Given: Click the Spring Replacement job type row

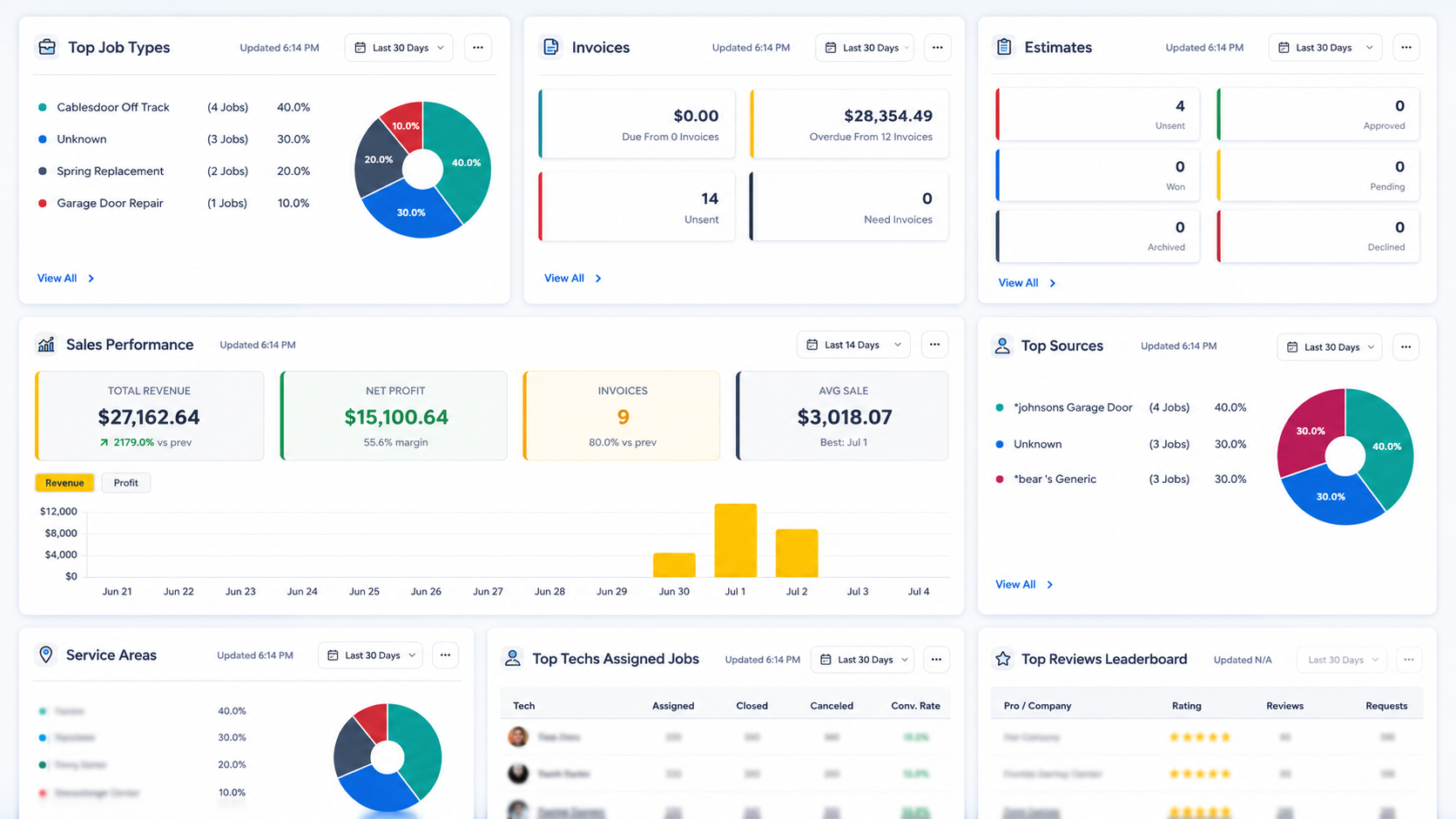Looking at the screenshot, I should [174, 171].
